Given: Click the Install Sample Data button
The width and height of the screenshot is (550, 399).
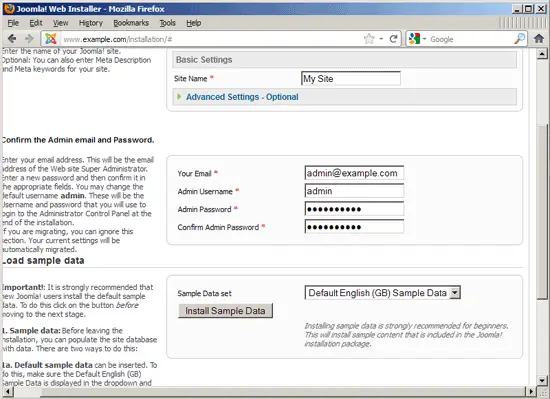Looking at the screenshot, I should (225, 311).
